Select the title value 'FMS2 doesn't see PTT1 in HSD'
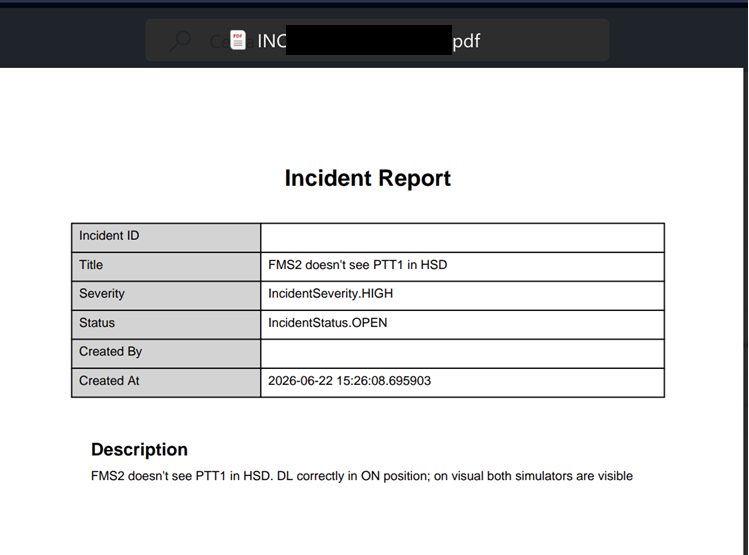The width and height of the screenshot is (749, 555). coord(357,265)
